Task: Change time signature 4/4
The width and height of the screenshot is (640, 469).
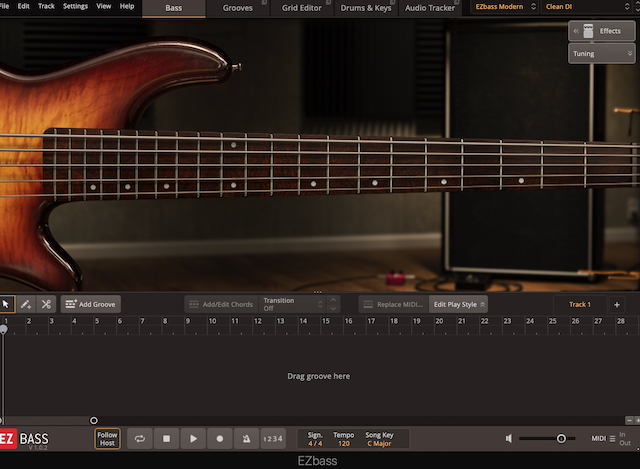Action: pyautogui.click(x=315, y=443)
